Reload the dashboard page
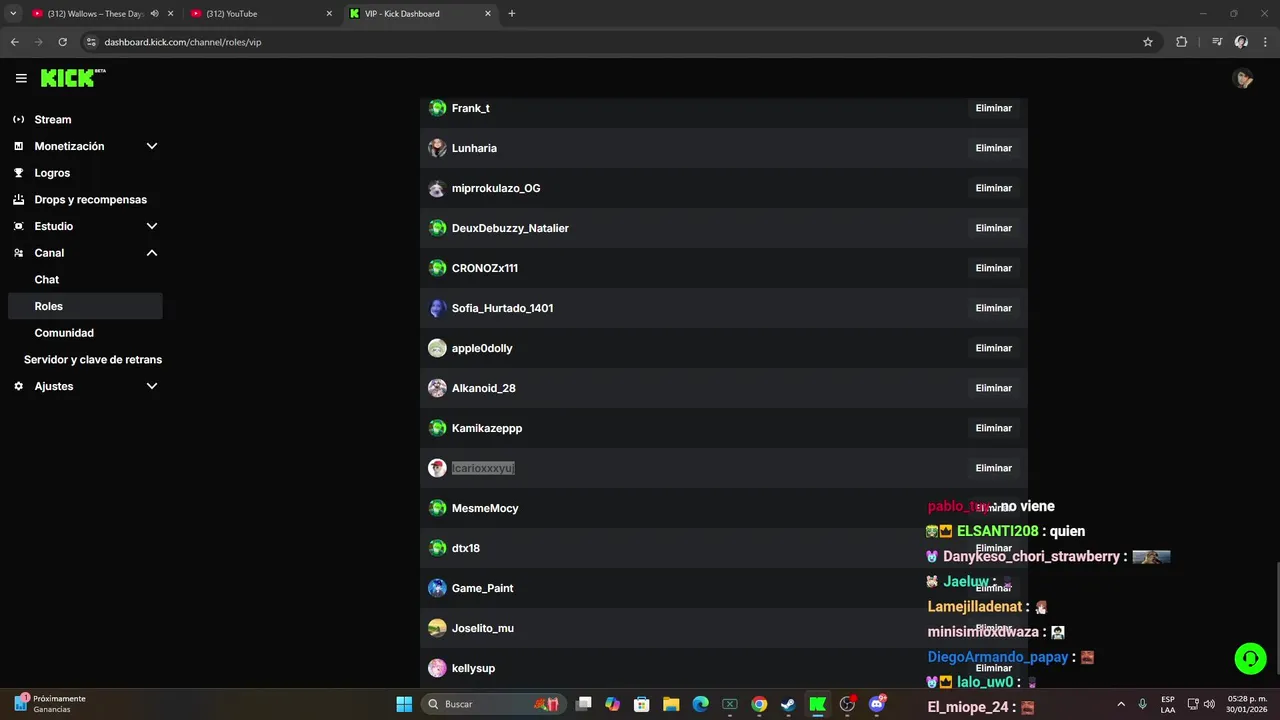The image size is (1280, 720). (62, 42)
